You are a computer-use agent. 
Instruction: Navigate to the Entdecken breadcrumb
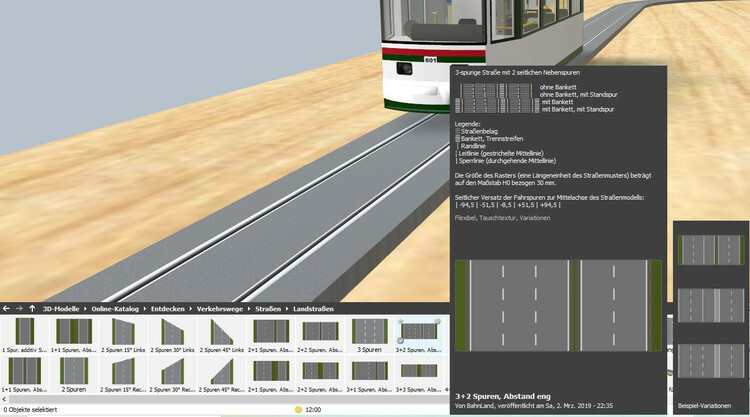coord(164,309)
